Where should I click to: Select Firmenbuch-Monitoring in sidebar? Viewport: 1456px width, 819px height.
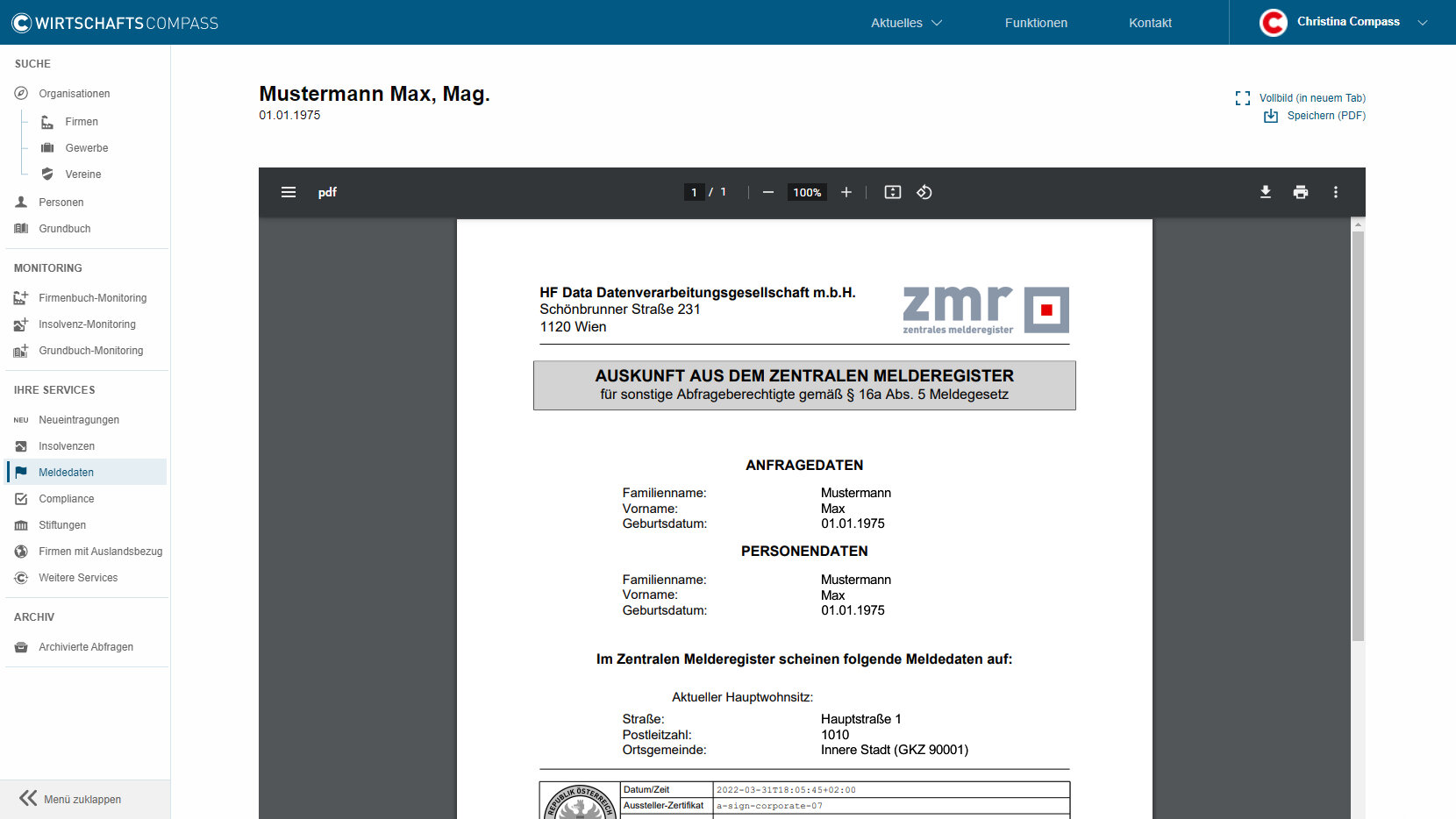(x=92, y=298)
